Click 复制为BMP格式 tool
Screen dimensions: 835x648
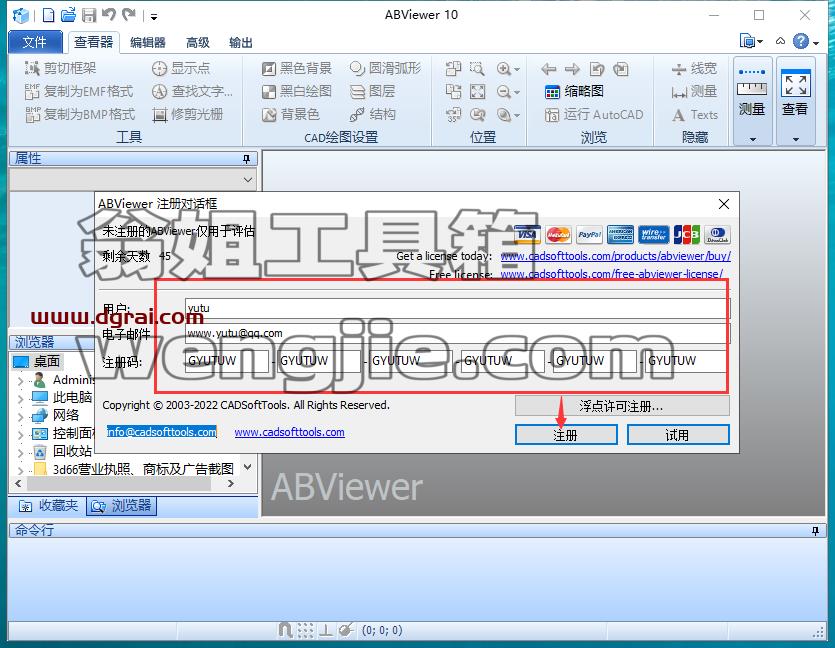(80, 114)
